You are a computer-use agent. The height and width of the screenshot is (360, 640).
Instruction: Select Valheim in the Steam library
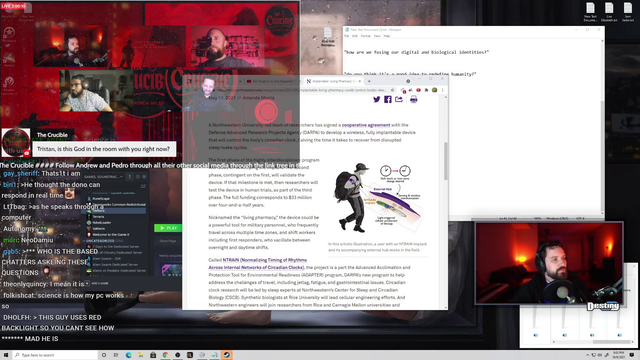(x=98, y=229)
